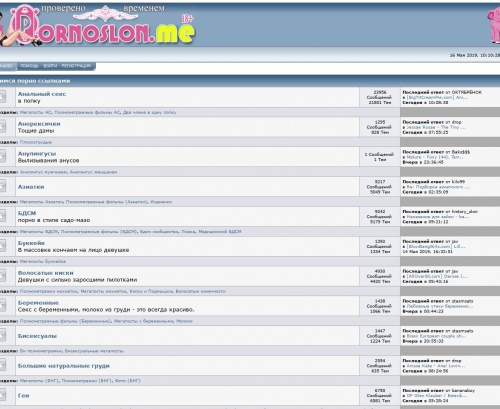Open the Геи forum board
The height and width of the screenshot is (409, 500).
[24, 396]
